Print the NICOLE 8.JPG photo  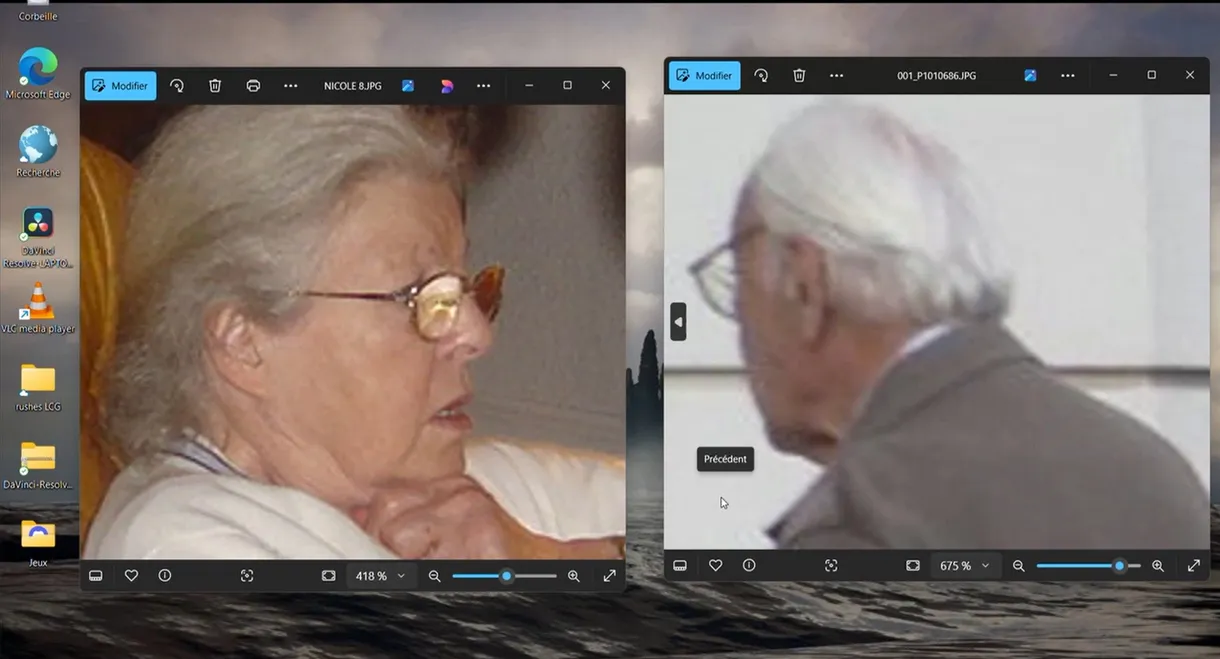click(253, 86)
